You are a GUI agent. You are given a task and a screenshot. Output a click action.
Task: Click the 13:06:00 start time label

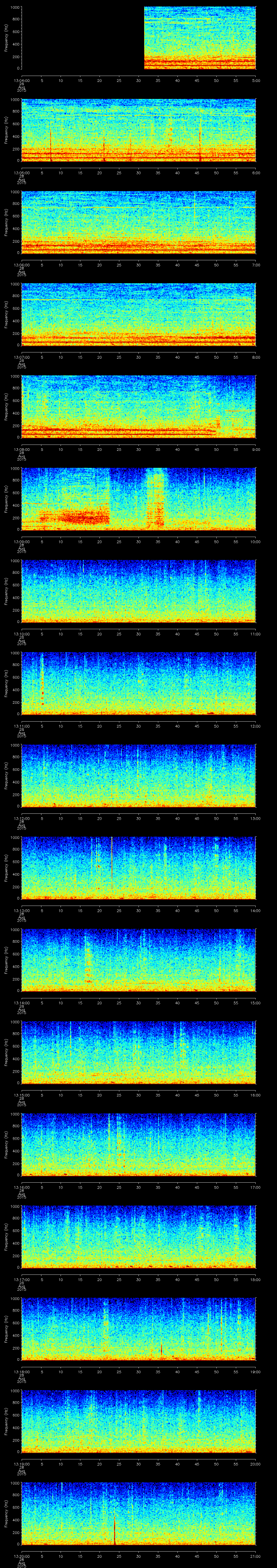[22, 265]
